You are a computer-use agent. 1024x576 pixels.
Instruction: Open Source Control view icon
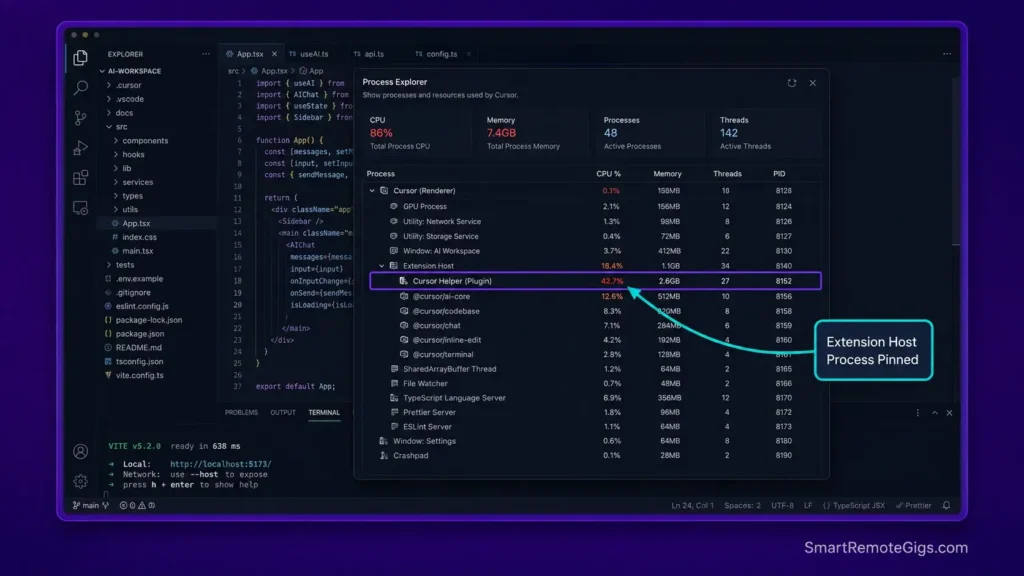(x=80, y=118)
